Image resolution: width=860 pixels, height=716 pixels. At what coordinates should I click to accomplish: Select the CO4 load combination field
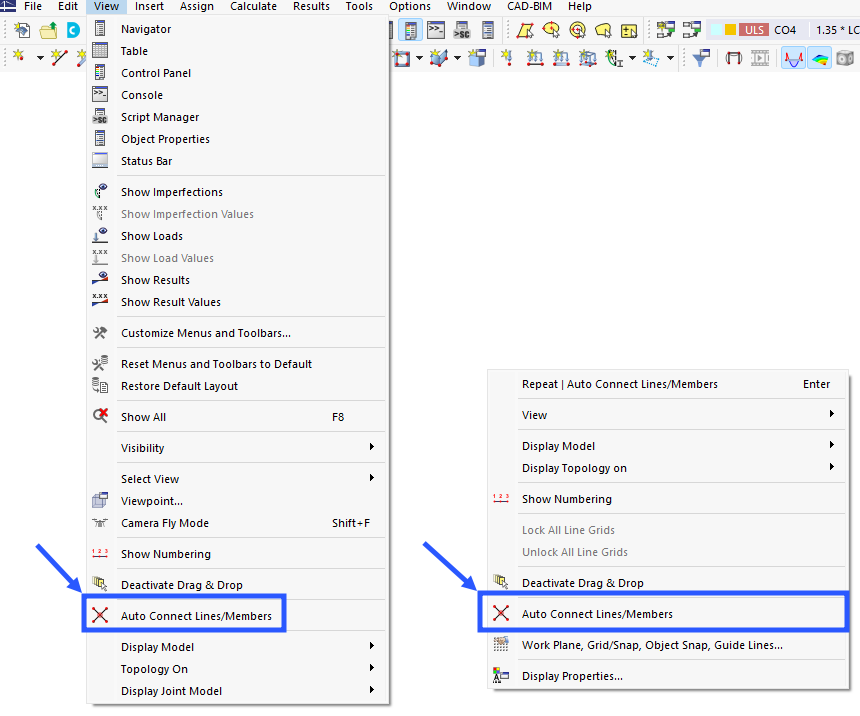784,29
